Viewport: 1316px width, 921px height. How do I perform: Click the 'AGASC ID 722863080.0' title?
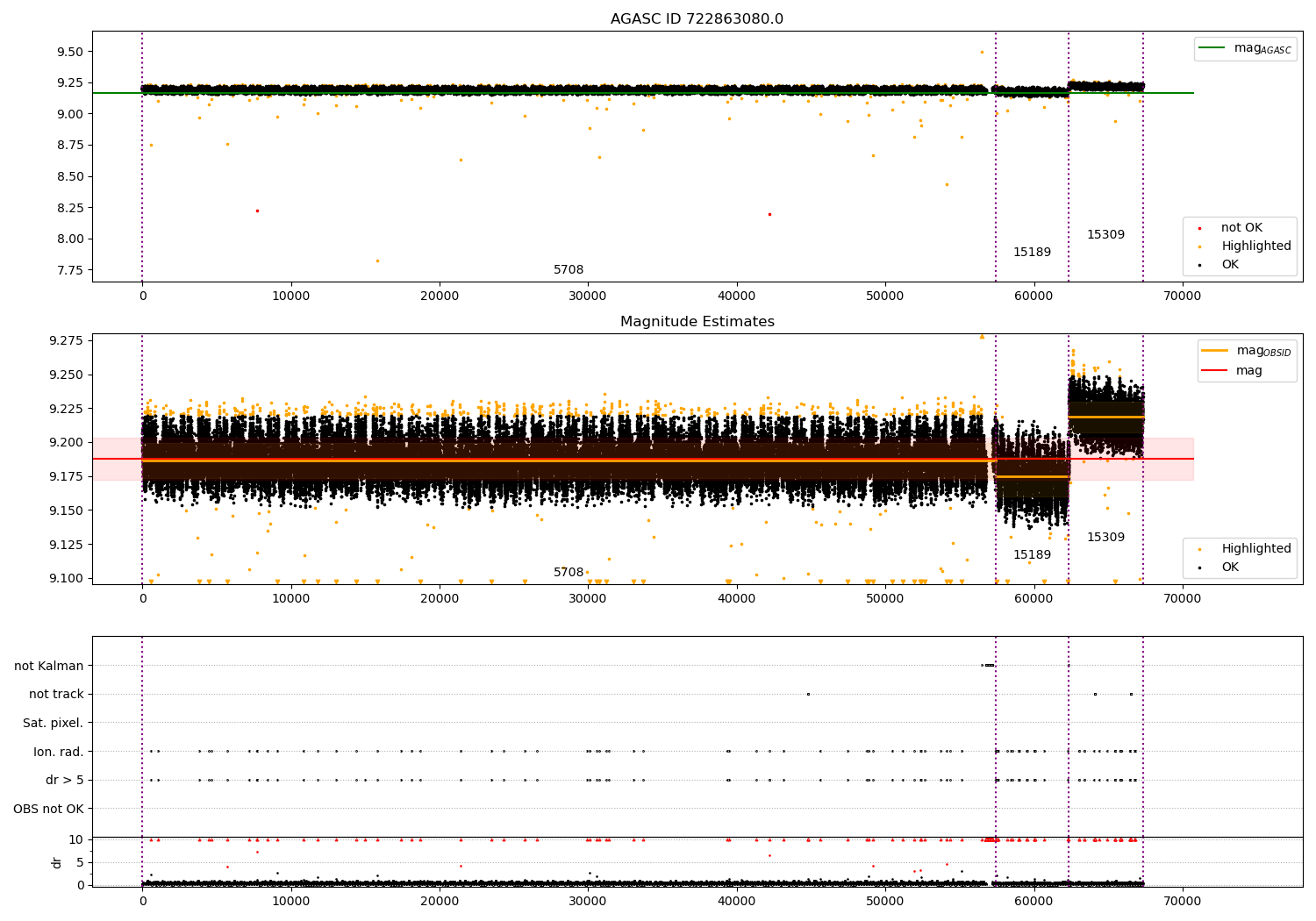(697, 19)
